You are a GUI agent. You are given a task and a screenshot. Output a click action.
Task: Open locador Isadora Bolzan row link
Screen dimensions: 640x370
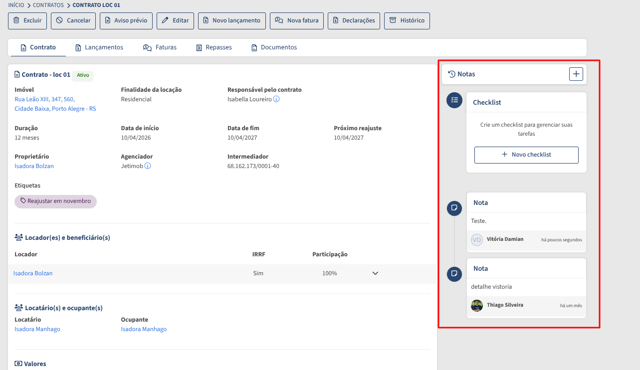[33, 273]
